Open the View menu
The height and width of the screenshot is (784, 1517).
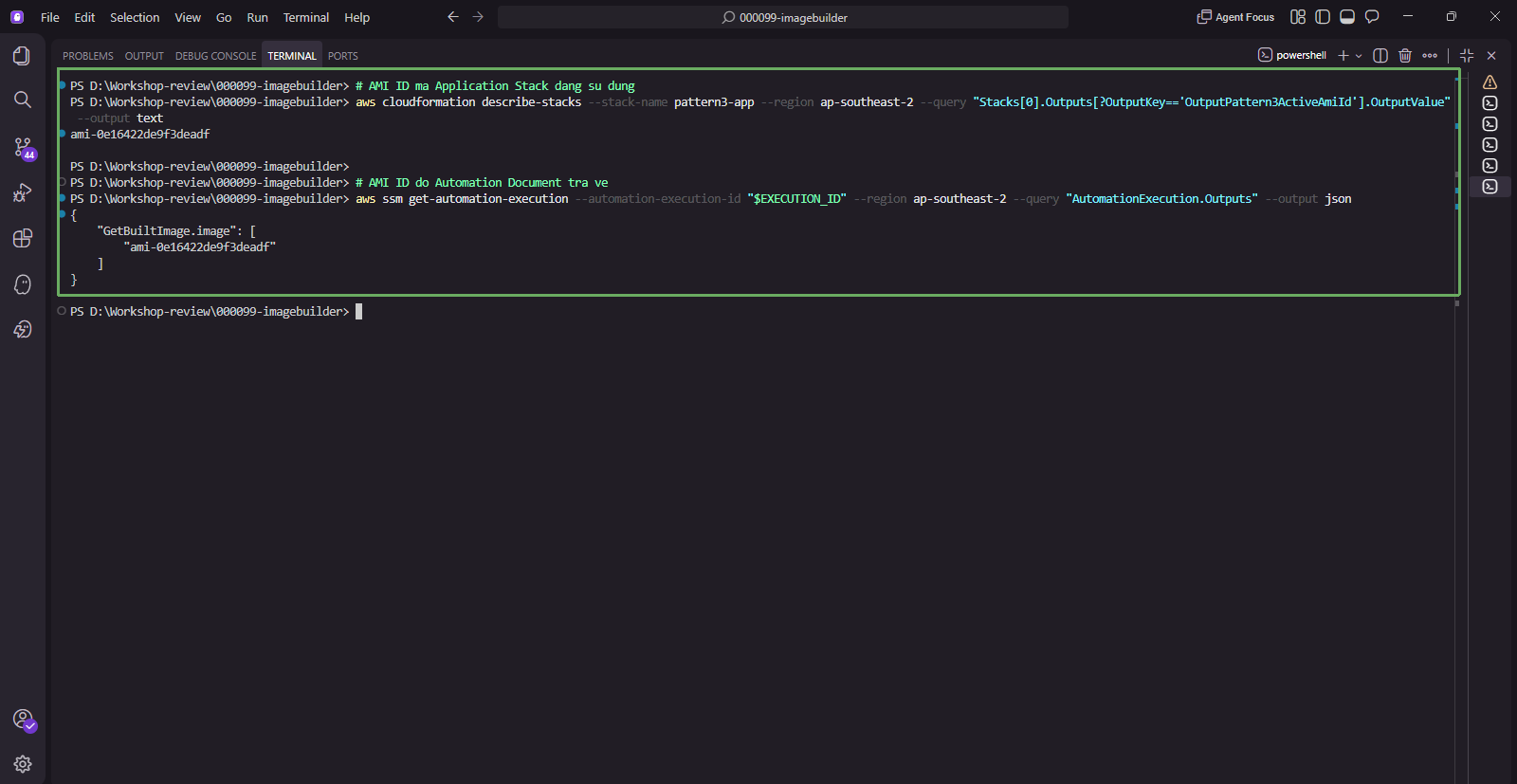click(188, 17)
